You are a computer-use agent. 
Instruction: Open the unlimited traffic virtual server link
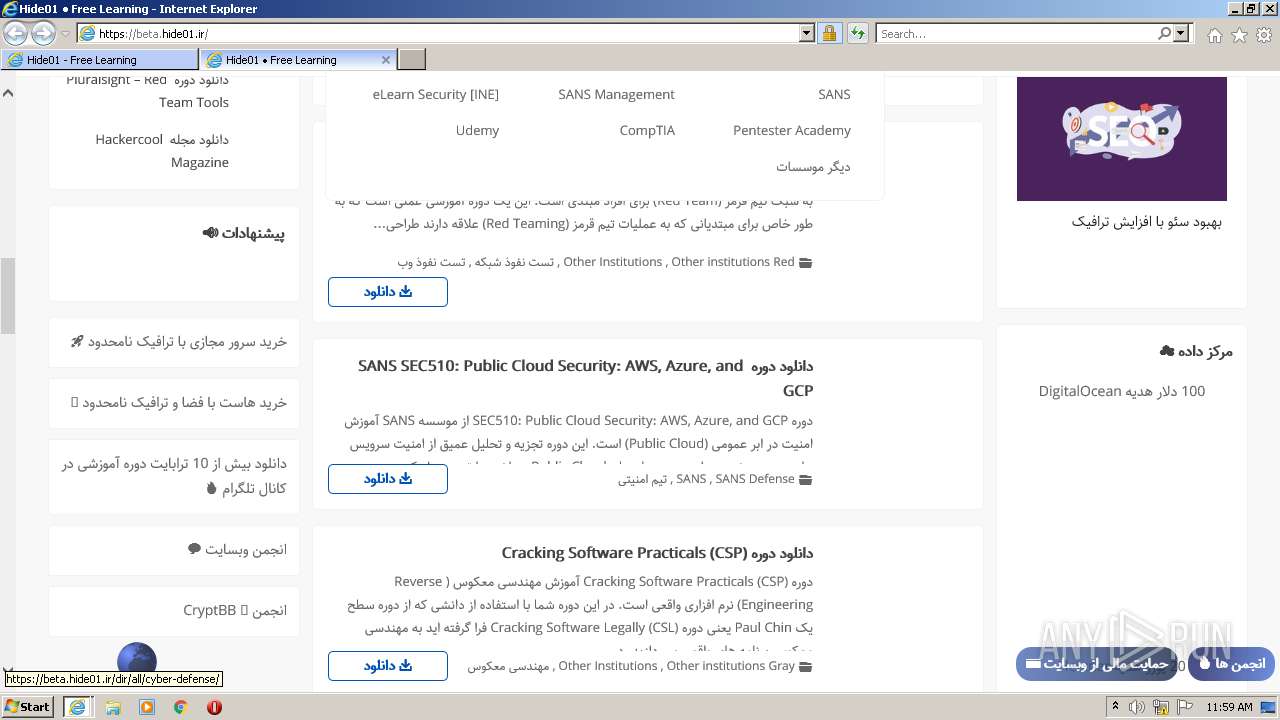click(x=178, y=342)
